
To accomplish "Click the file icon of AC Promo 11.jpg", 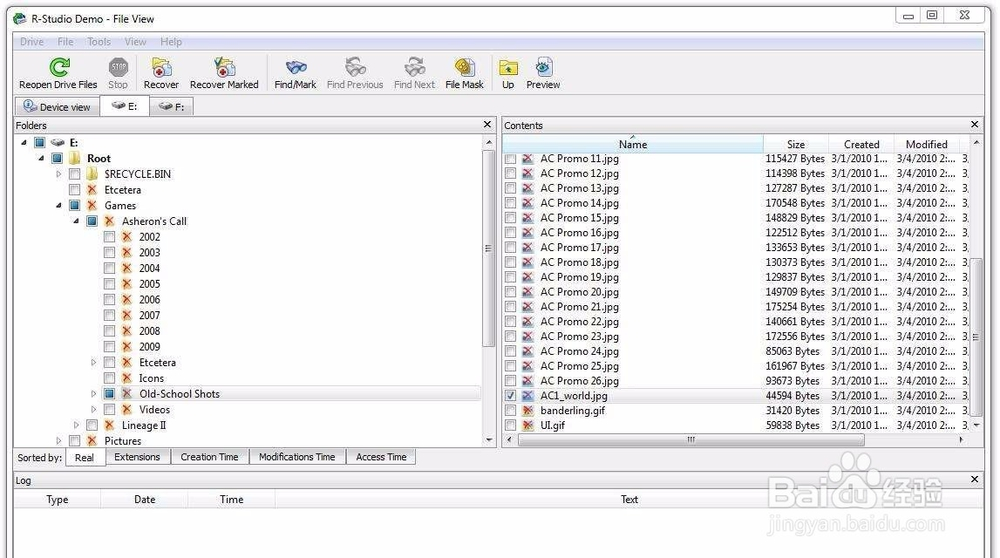I will [527, 158].
